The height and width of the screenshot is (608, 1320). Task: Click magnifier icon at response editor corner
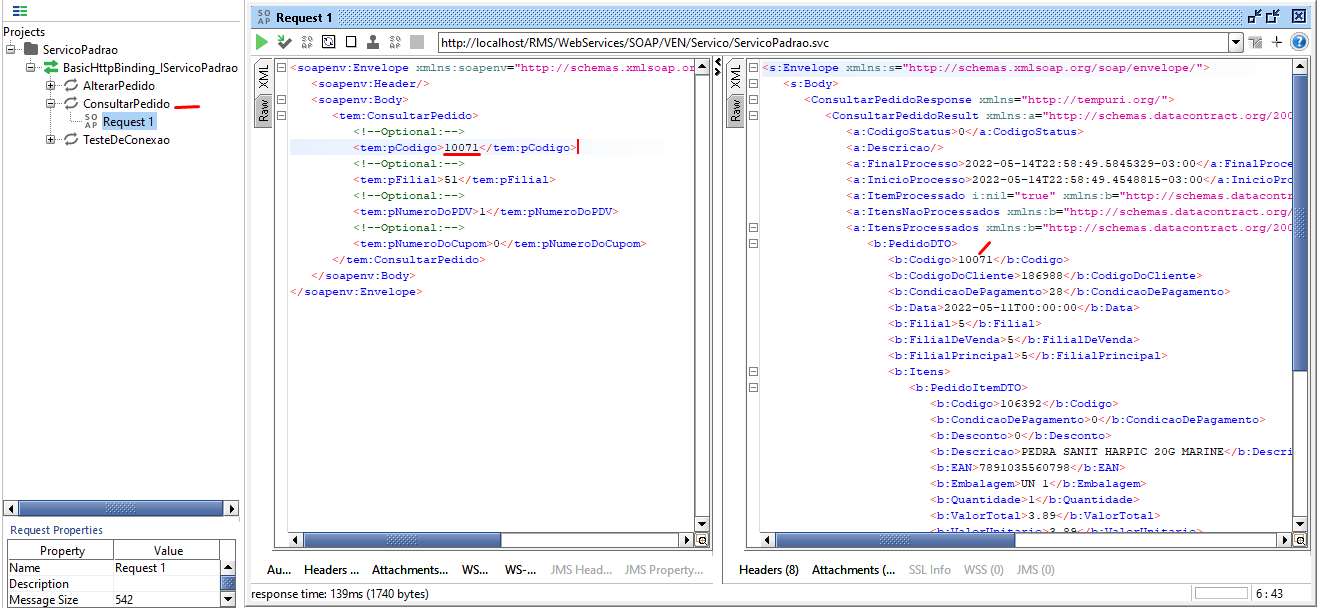(1300, 540)
